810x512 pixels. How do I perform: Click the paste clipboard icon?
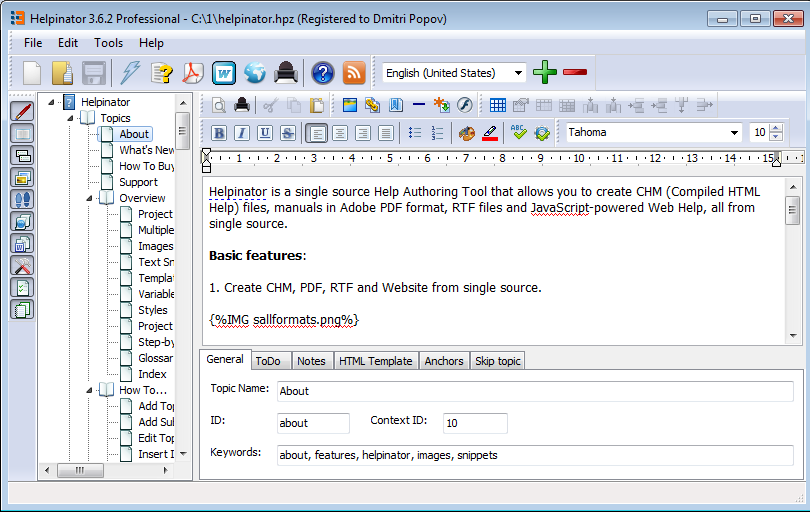317,105
